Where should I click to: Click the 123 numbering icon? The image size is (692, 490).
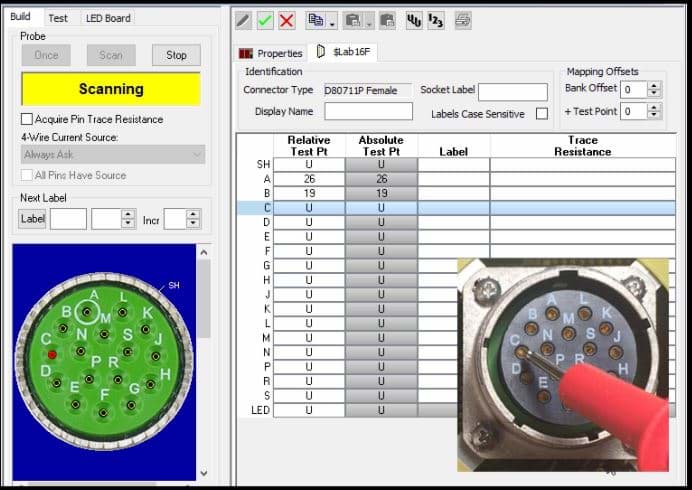[x=435, y=20]
